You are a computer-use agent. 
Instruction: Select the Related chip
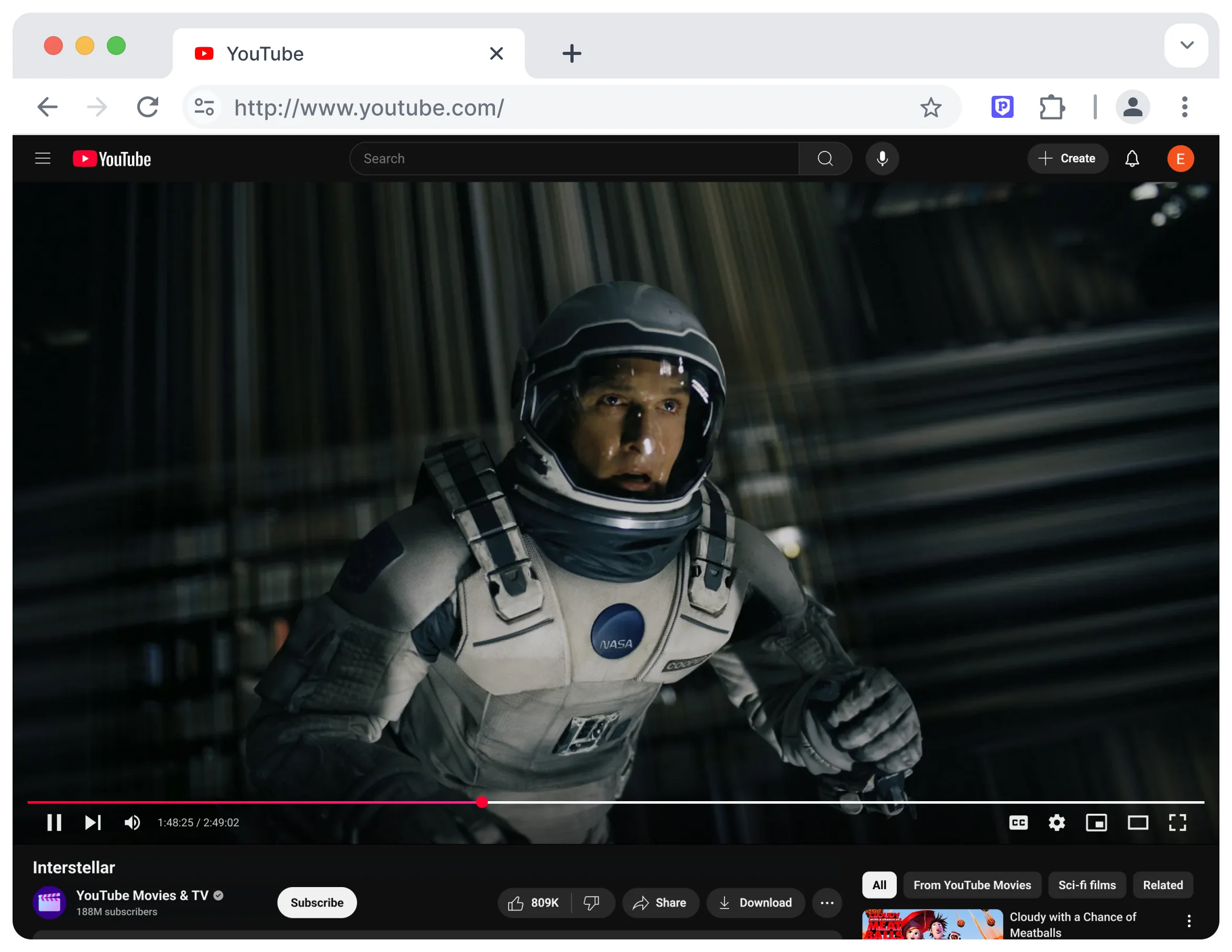click(1163, 885)
